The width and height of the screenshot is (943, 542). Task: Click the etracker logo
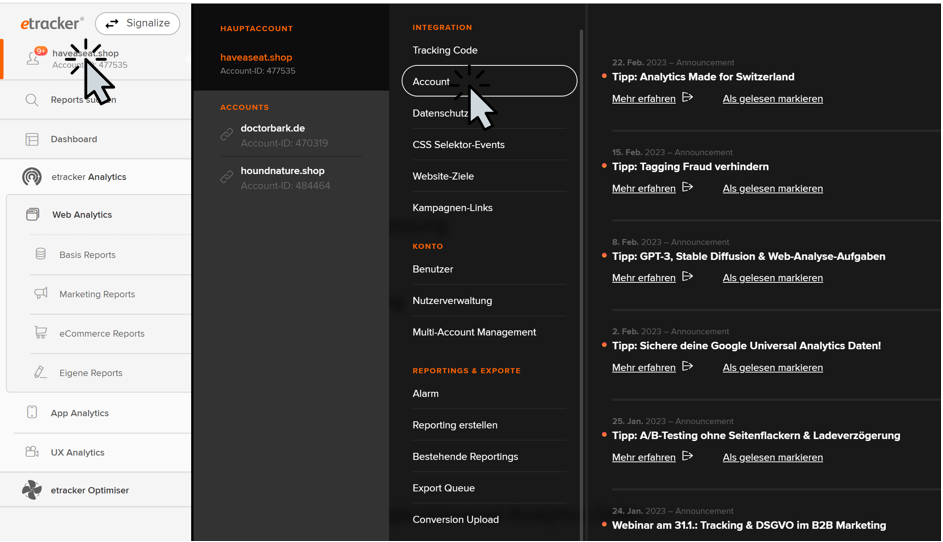pyautogui.click(x=51, y=23)
